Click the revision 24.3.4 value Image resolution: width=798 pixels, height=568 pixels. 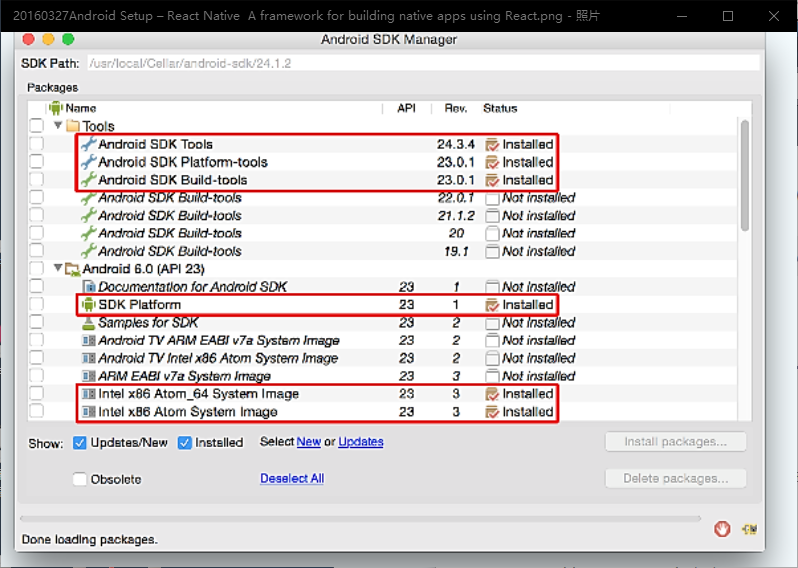pyautogui.click(x=456, y=144)
